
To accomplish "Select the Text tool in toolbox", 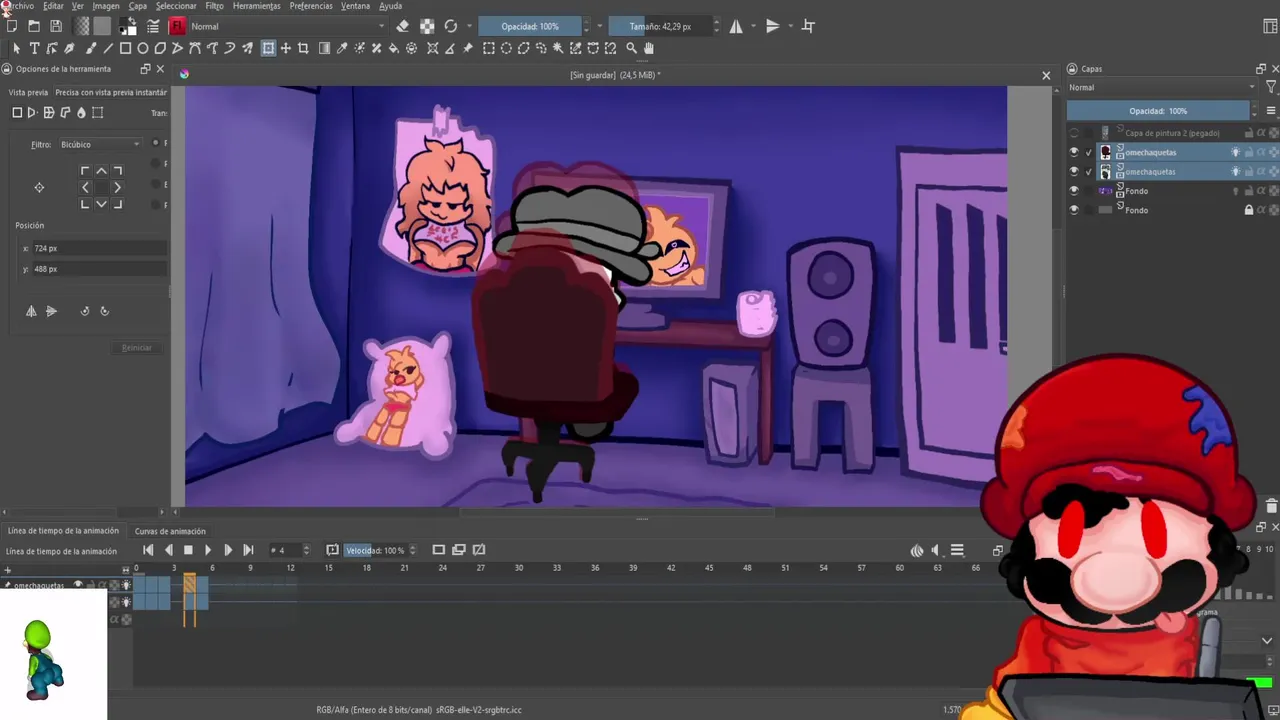I will [34, 48].
